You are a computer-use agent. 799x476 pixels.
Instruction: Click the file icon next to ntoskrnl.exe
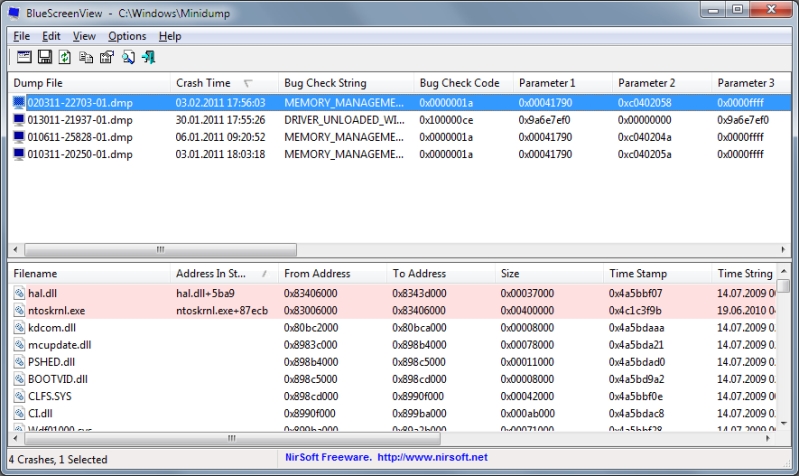point(19,310)
